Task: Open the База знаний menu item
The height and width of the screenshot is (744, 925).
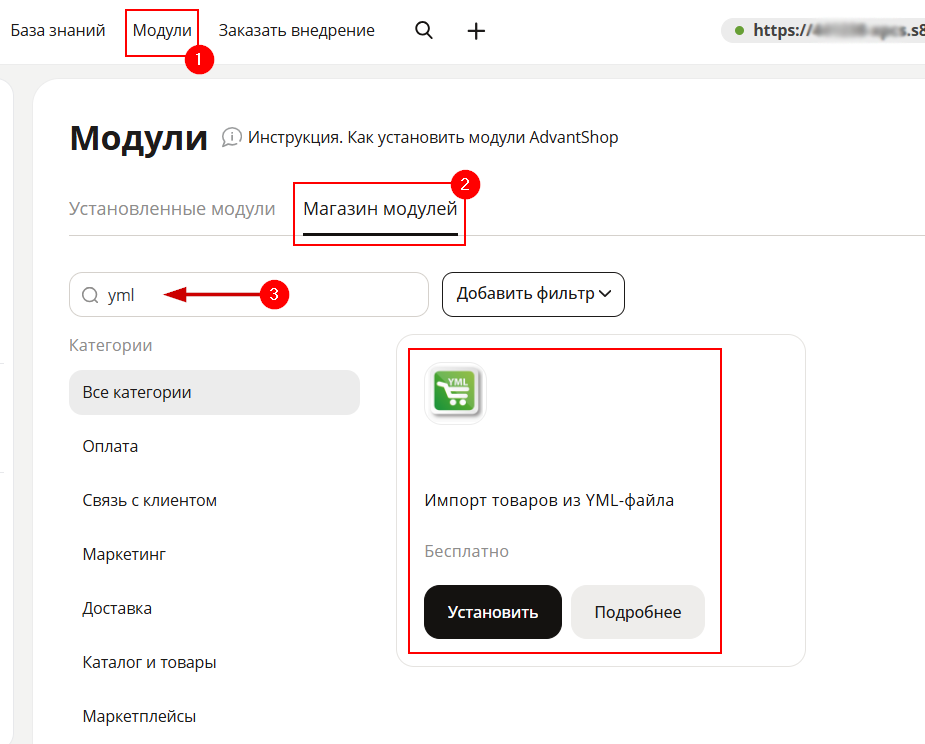Action: point(58,30)
